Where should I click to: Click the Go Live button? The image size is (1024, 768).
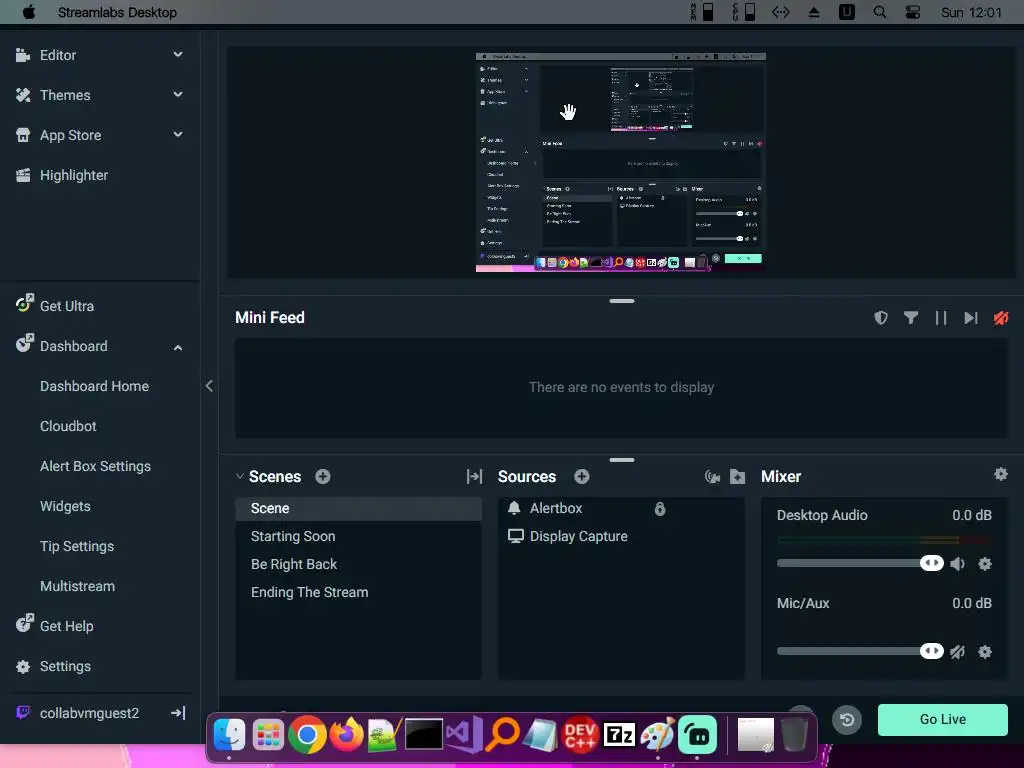click(942, 720)
